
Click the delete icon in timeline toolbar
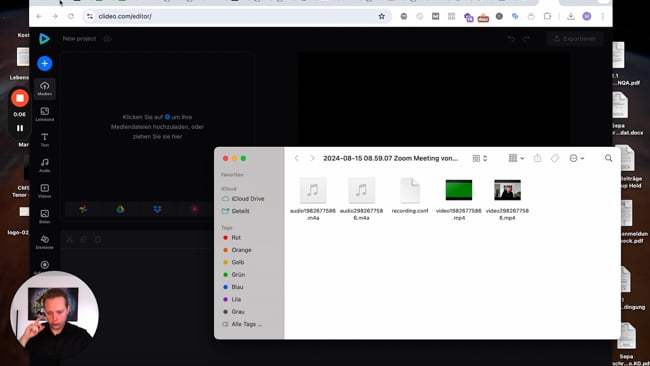(98, 240)
